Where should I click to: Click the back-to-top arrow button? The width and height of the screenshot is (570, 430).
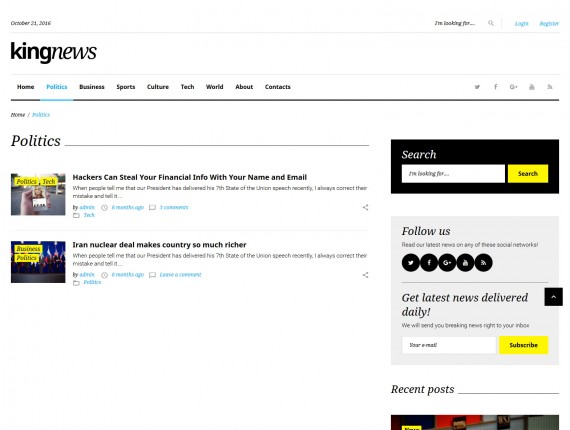pyautogui.click(x=553, y=297)
